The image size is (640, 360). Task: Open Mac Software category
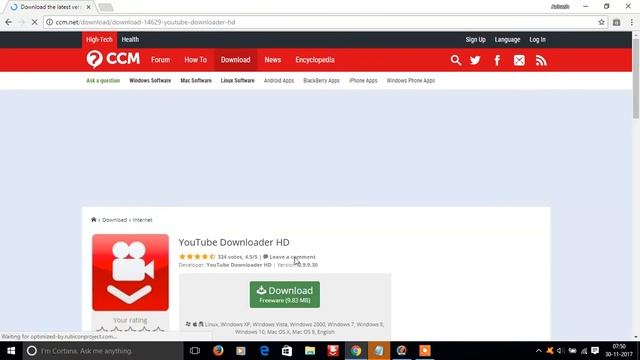click(196, 80)
